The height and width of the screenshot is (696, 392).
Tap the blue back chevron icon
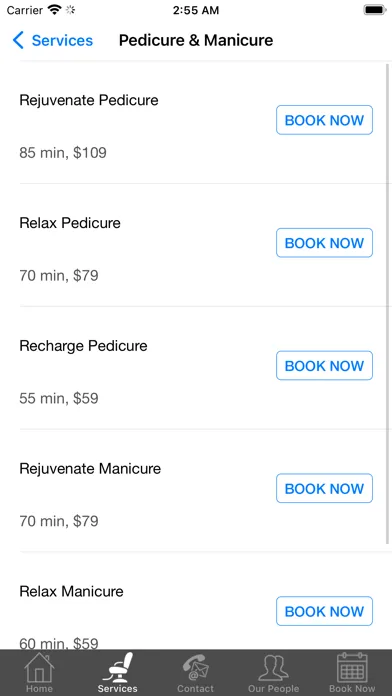[x=18, y=40]
